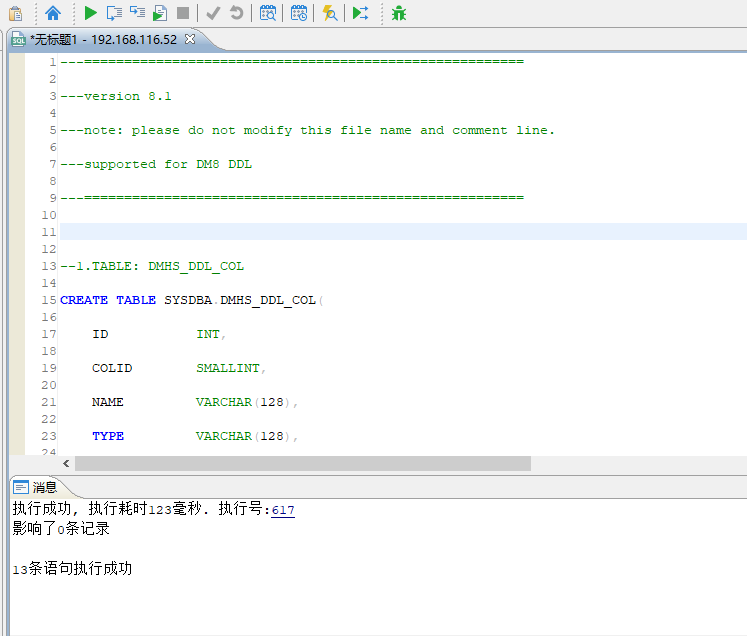Select the 无标题1 - 192.168.116.52 editor tab
The image size is (747, 636).
[x=103, y=40]
